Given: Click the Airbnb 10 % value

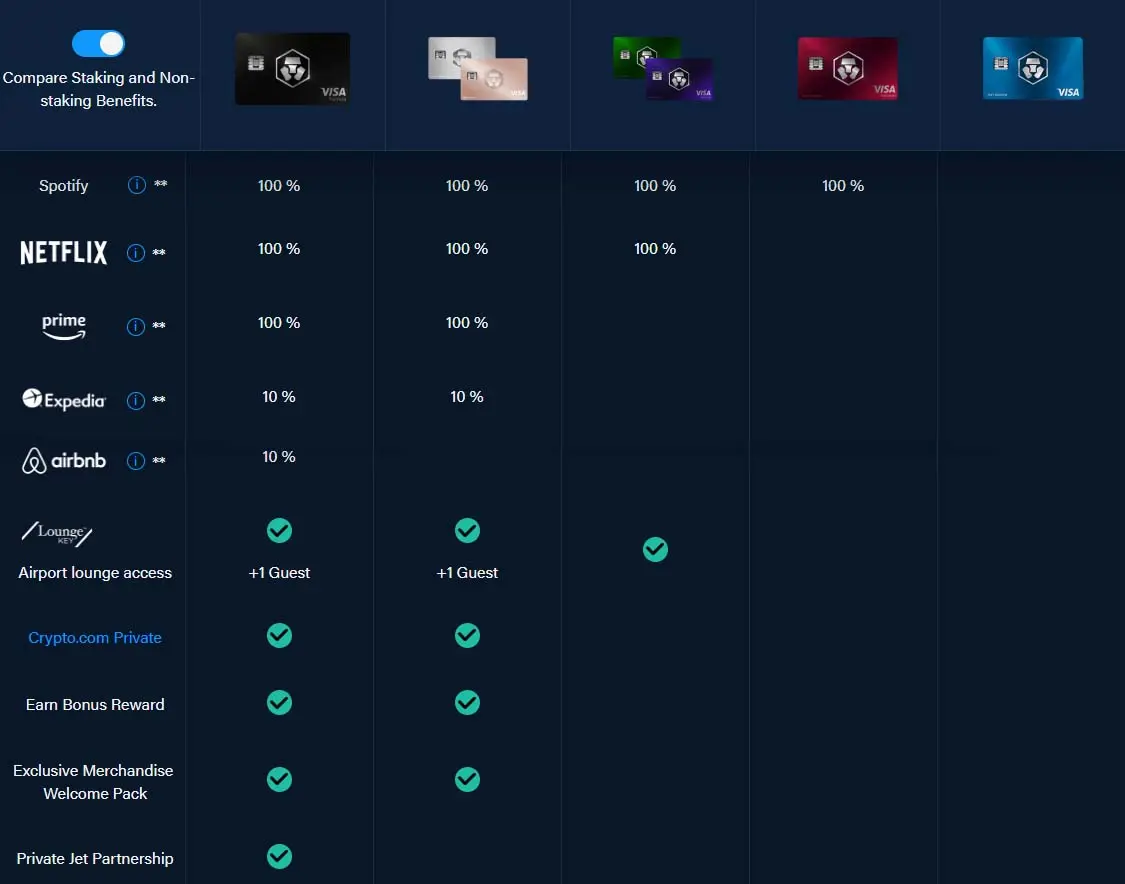Looking at the screenshot, I should pos(279,457).
